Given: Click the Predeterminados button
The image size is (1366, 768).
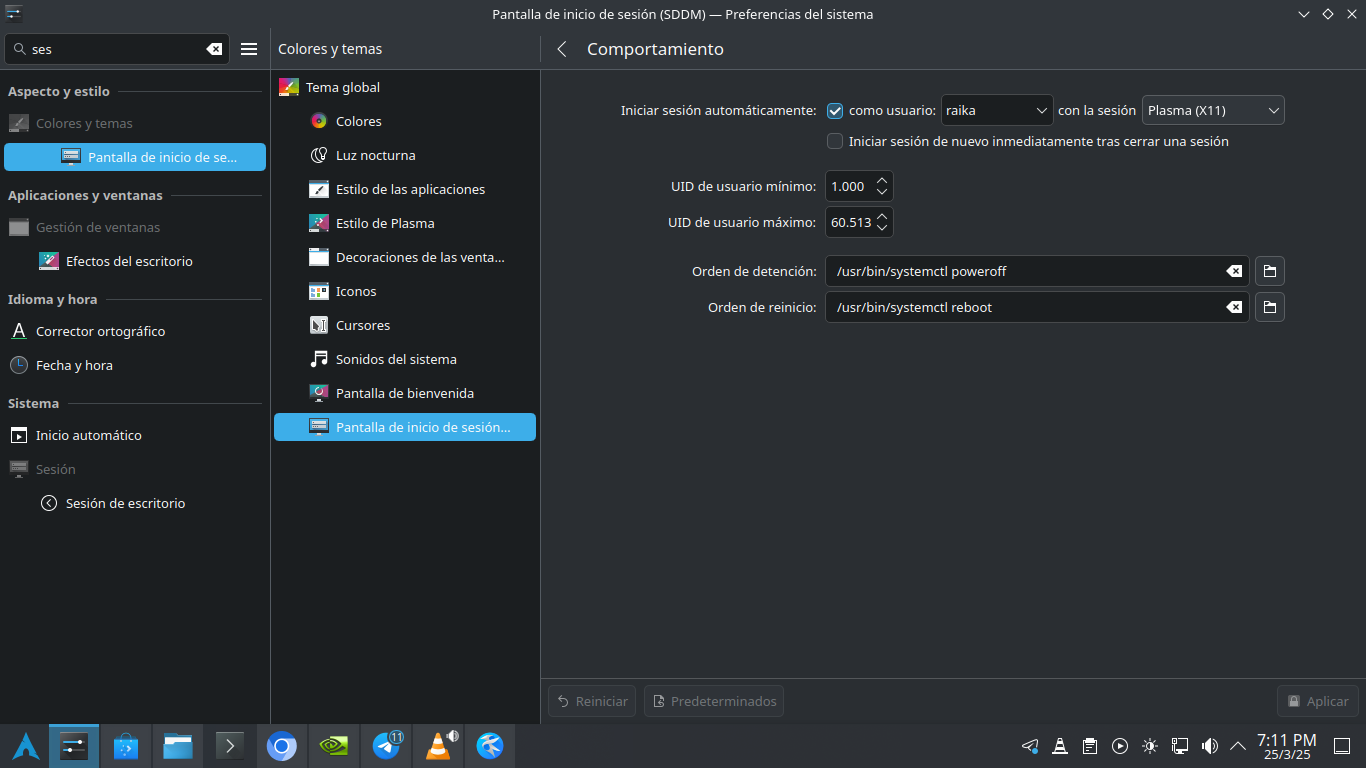Looking at the screenshot, I should point(714,701).
